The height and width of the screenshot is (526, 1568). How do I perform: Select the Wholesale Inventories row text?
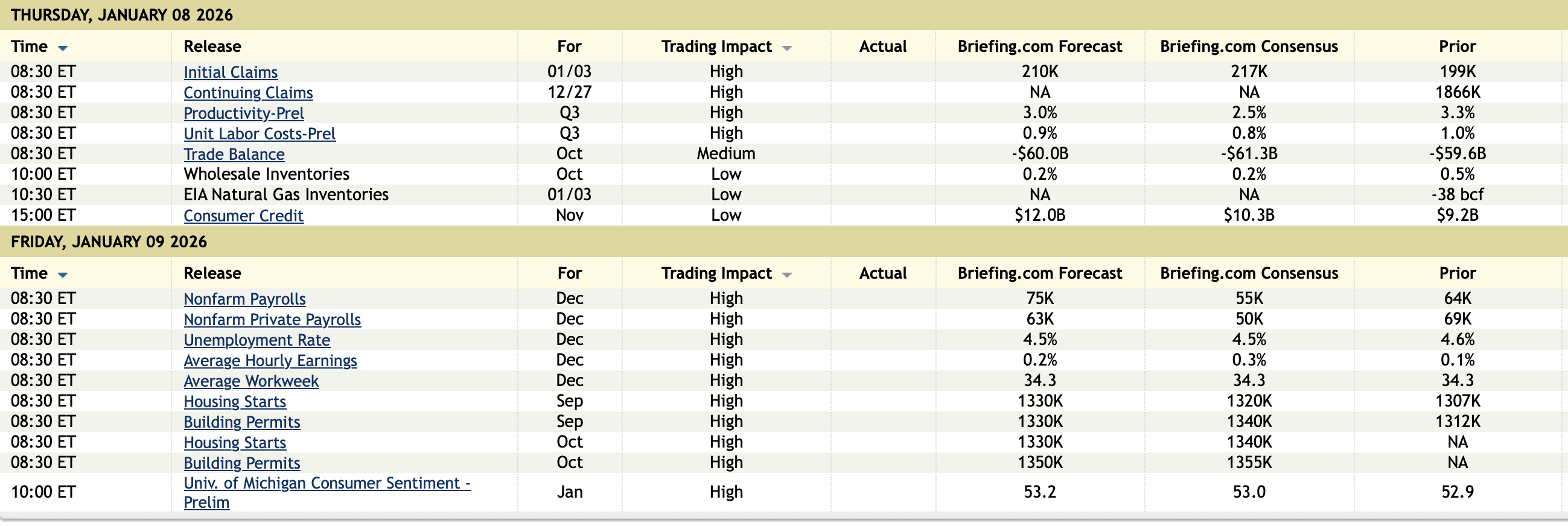click(267, 174)
